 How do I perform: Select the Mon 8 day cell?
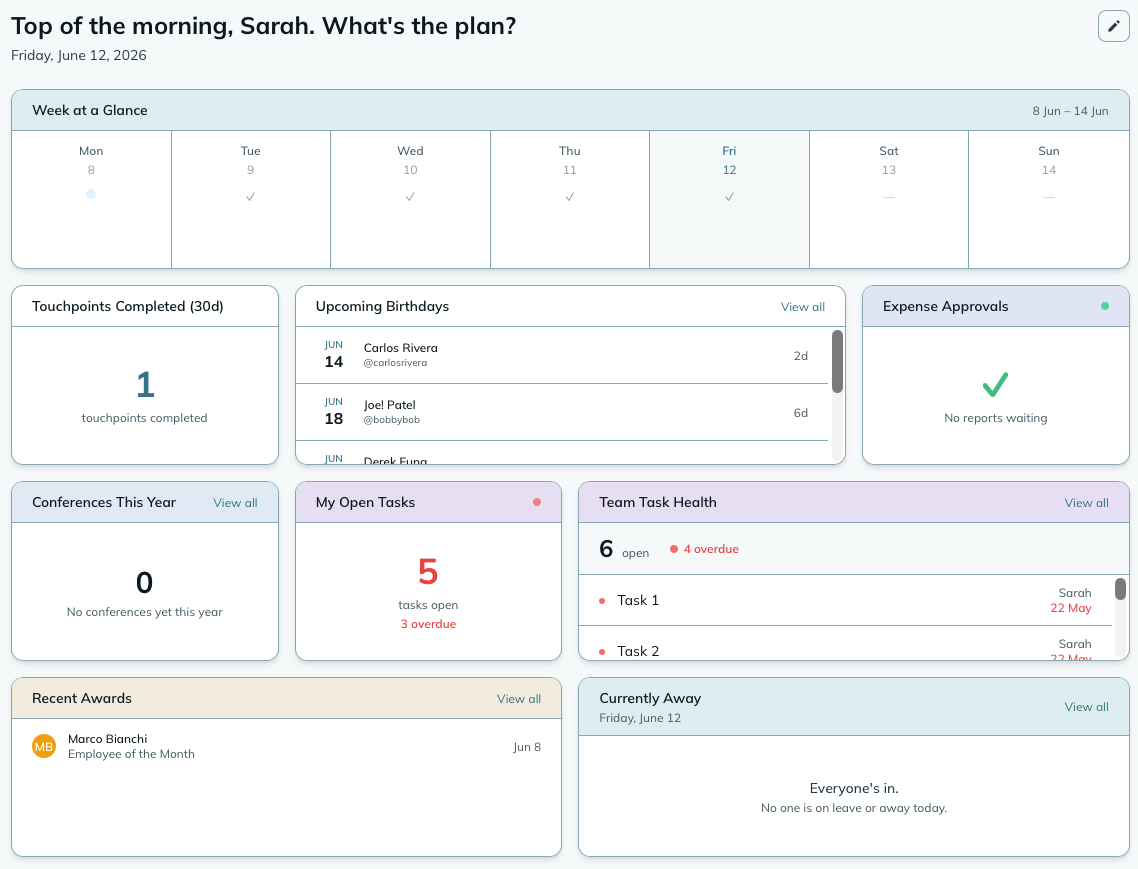click(x=91, y=200)
